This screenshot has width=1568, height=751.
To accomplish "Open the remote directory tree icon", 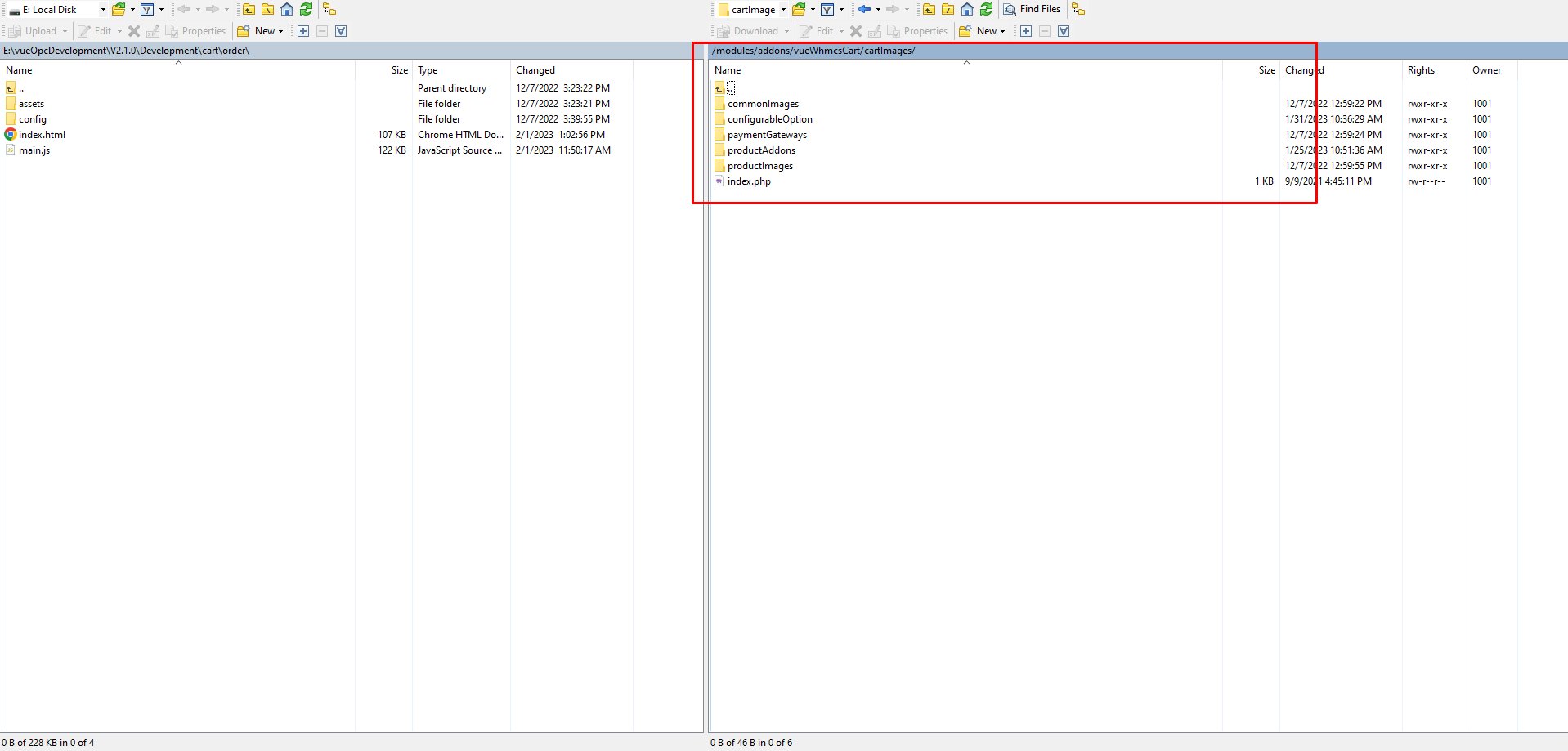I will click(1078, 9).
